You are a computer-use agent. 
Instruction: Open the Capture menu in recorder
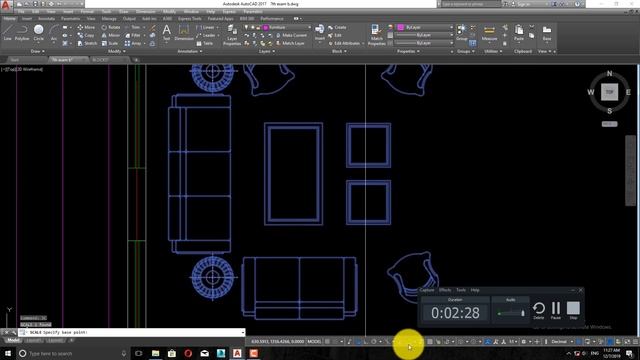[x=427, y=290]
